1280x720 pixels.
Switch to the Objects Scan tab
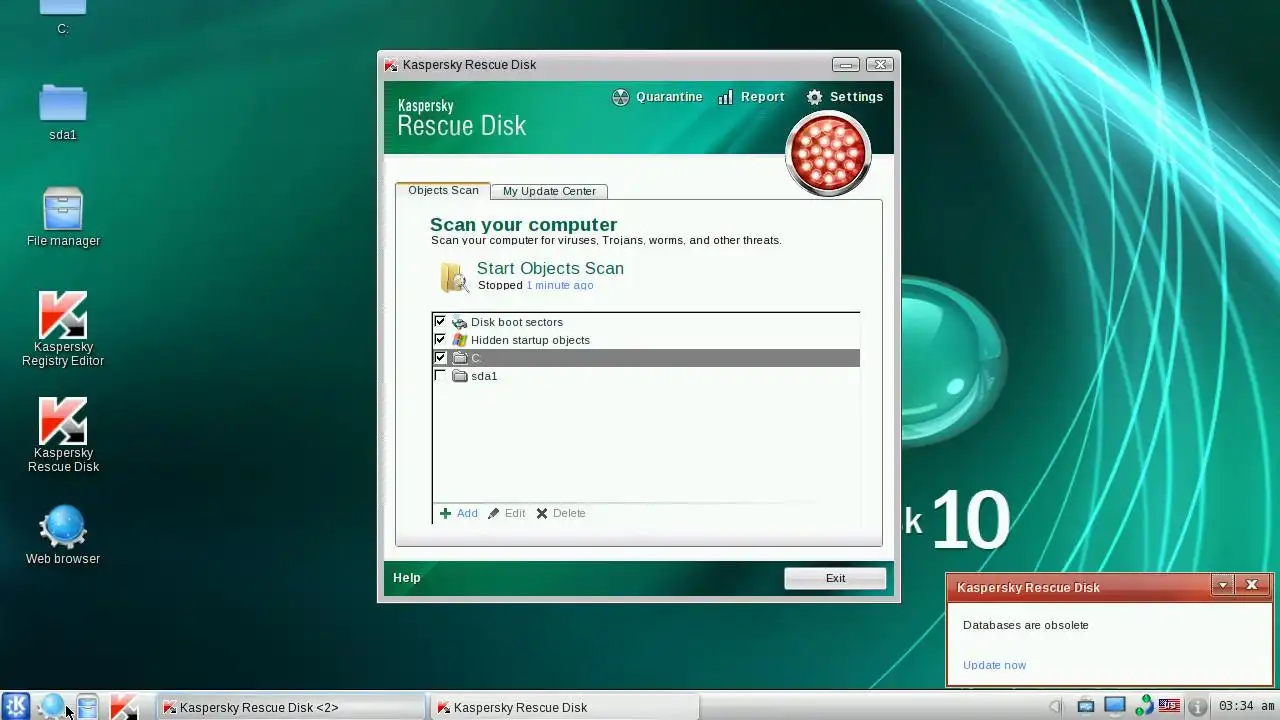point(443,190)
